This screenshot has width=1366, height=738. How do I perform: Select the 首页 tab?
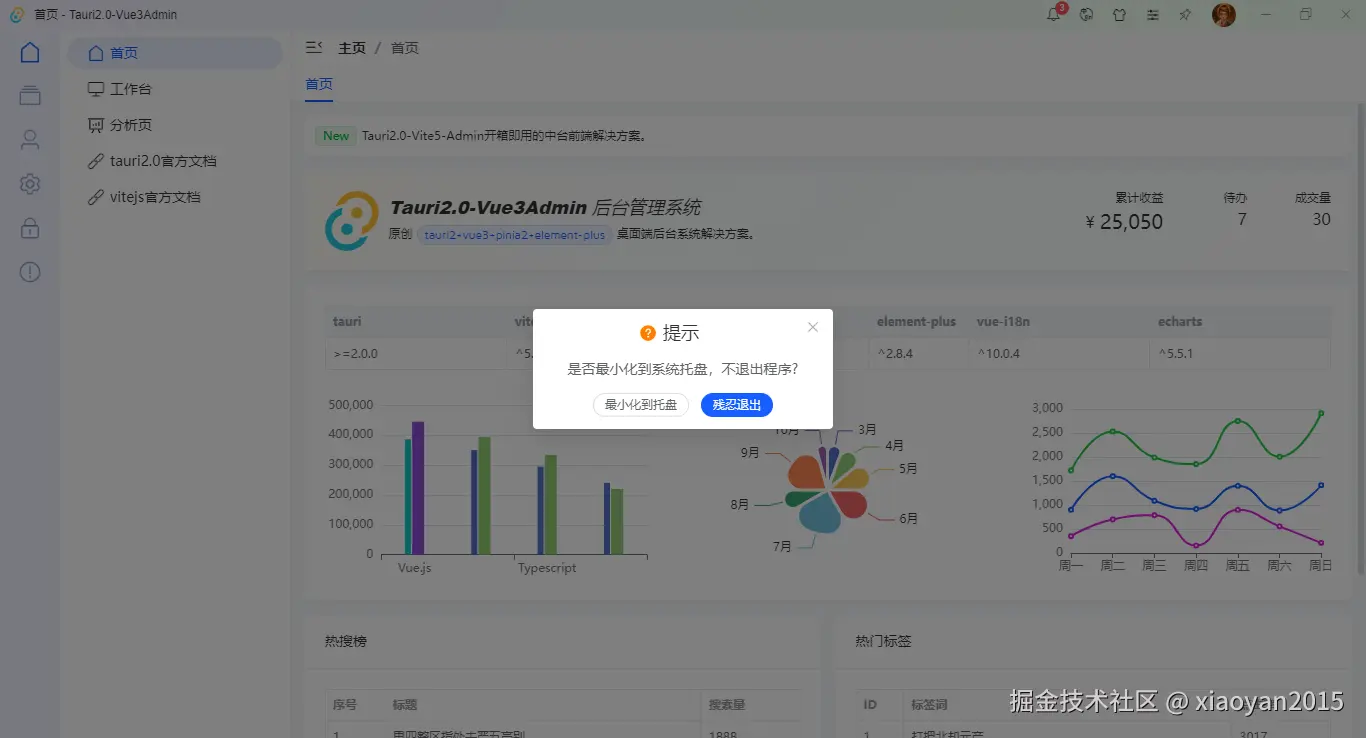(318, 84)
